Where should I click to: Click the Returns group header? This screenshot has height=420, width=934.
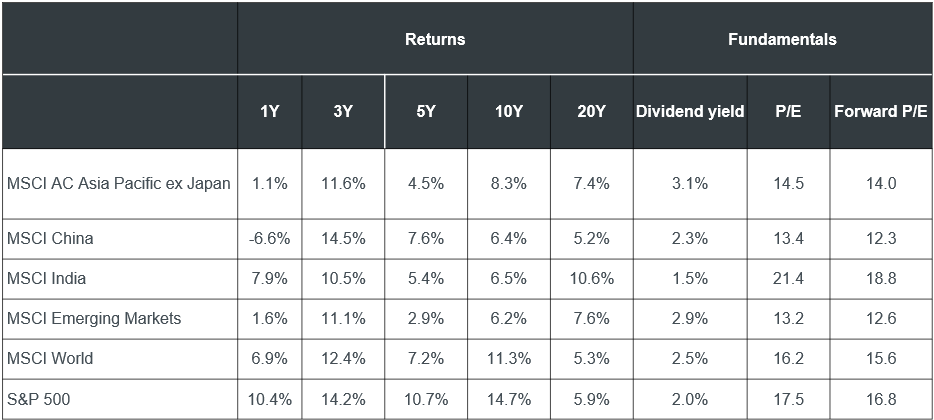(x=435, y=40)
